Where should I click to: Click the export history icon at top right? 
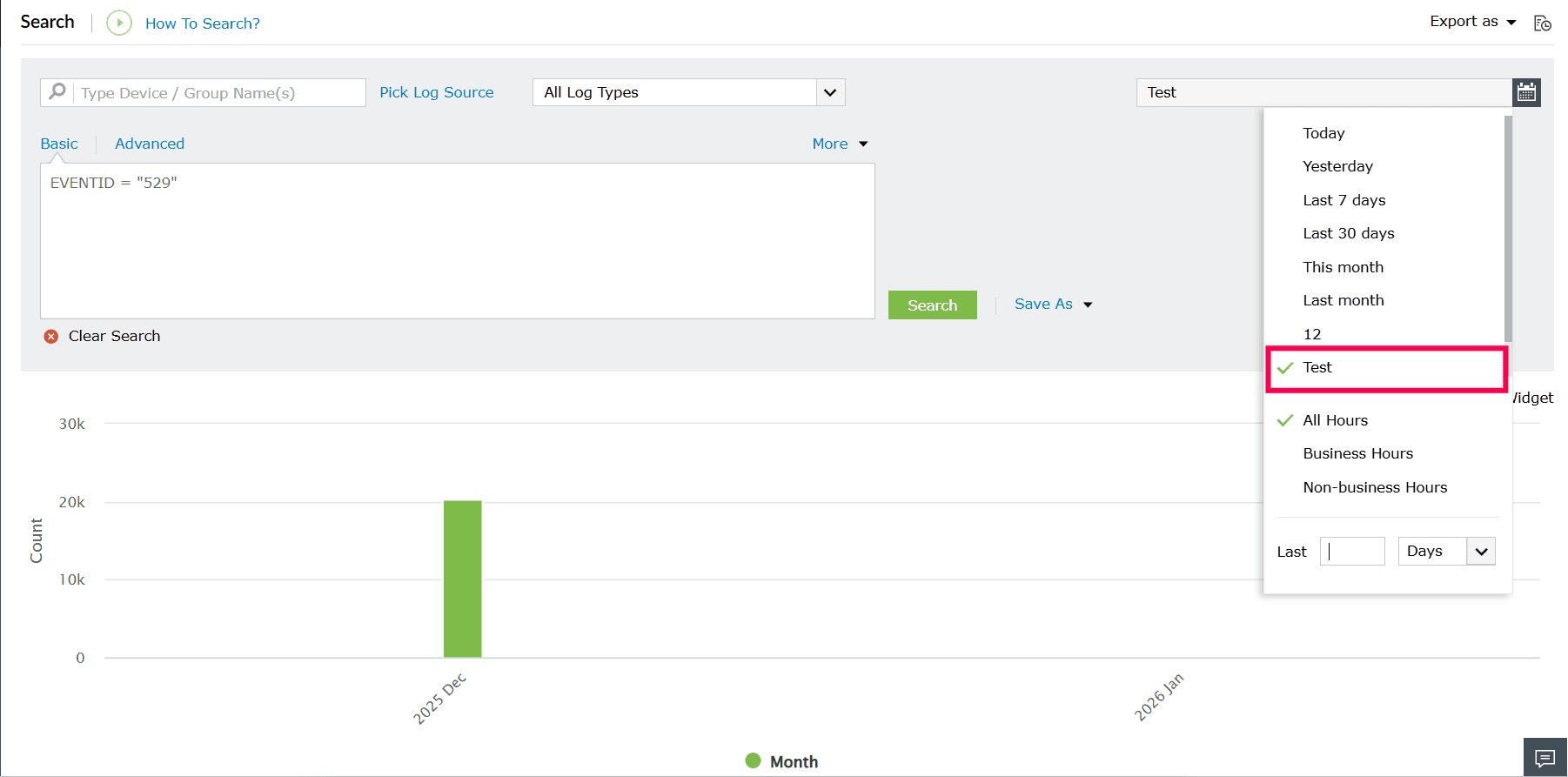tap(1543, 23)
